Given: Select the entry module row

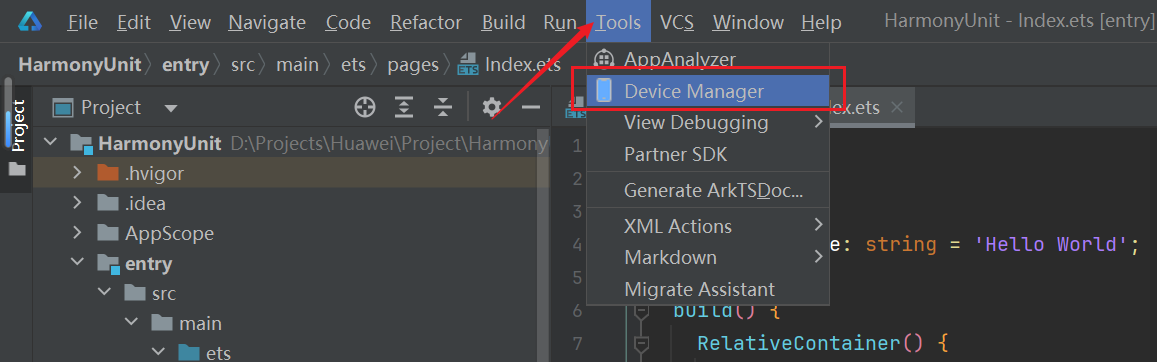Looking at the screenshot, I should coord(291,263).
